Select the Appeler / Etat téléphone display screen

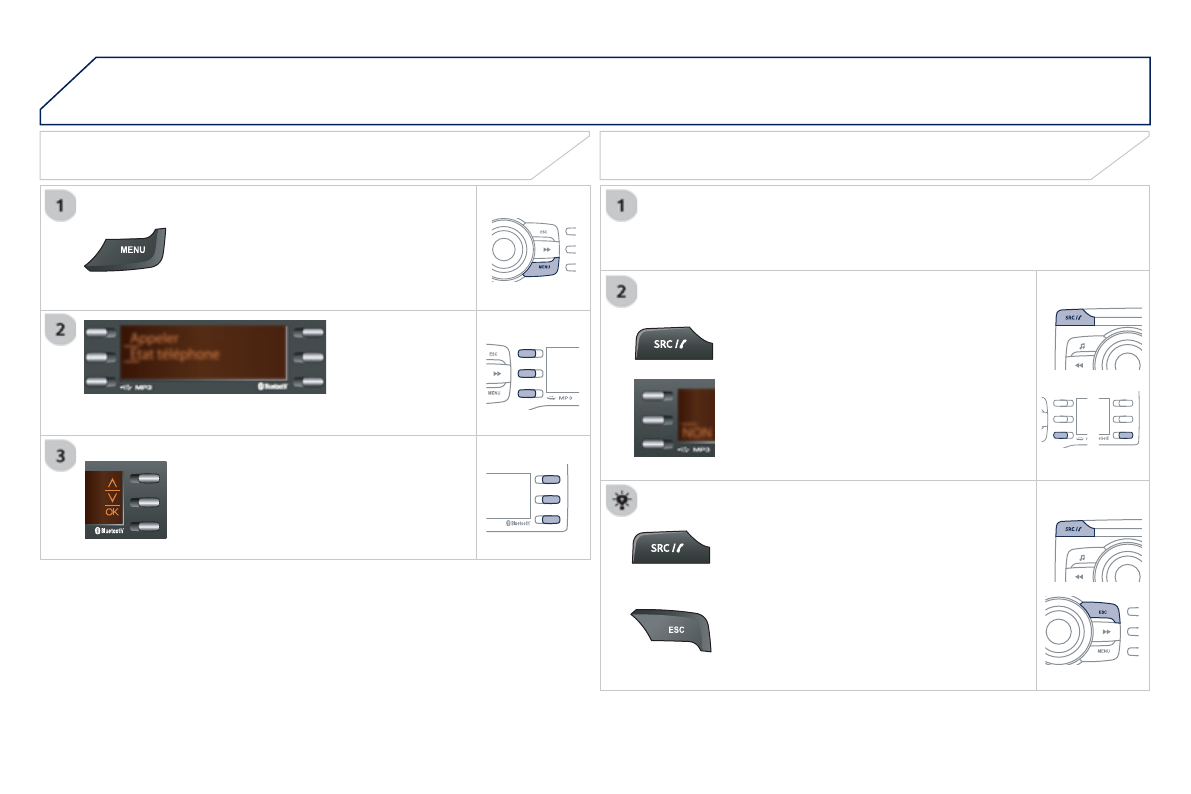tap(204, 353)
